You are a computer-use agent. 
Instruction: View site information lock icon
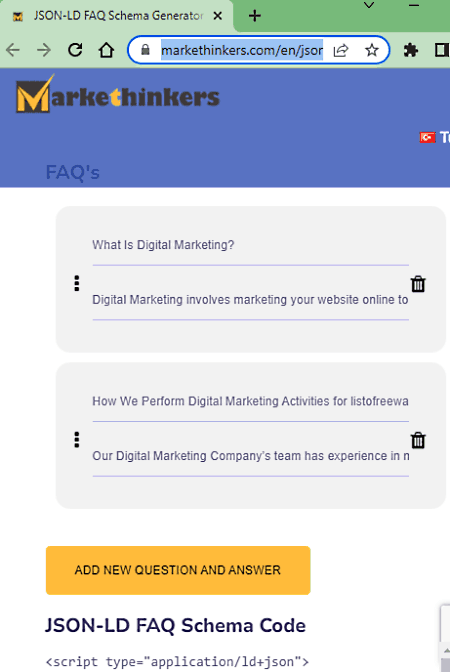coord(145,50)
